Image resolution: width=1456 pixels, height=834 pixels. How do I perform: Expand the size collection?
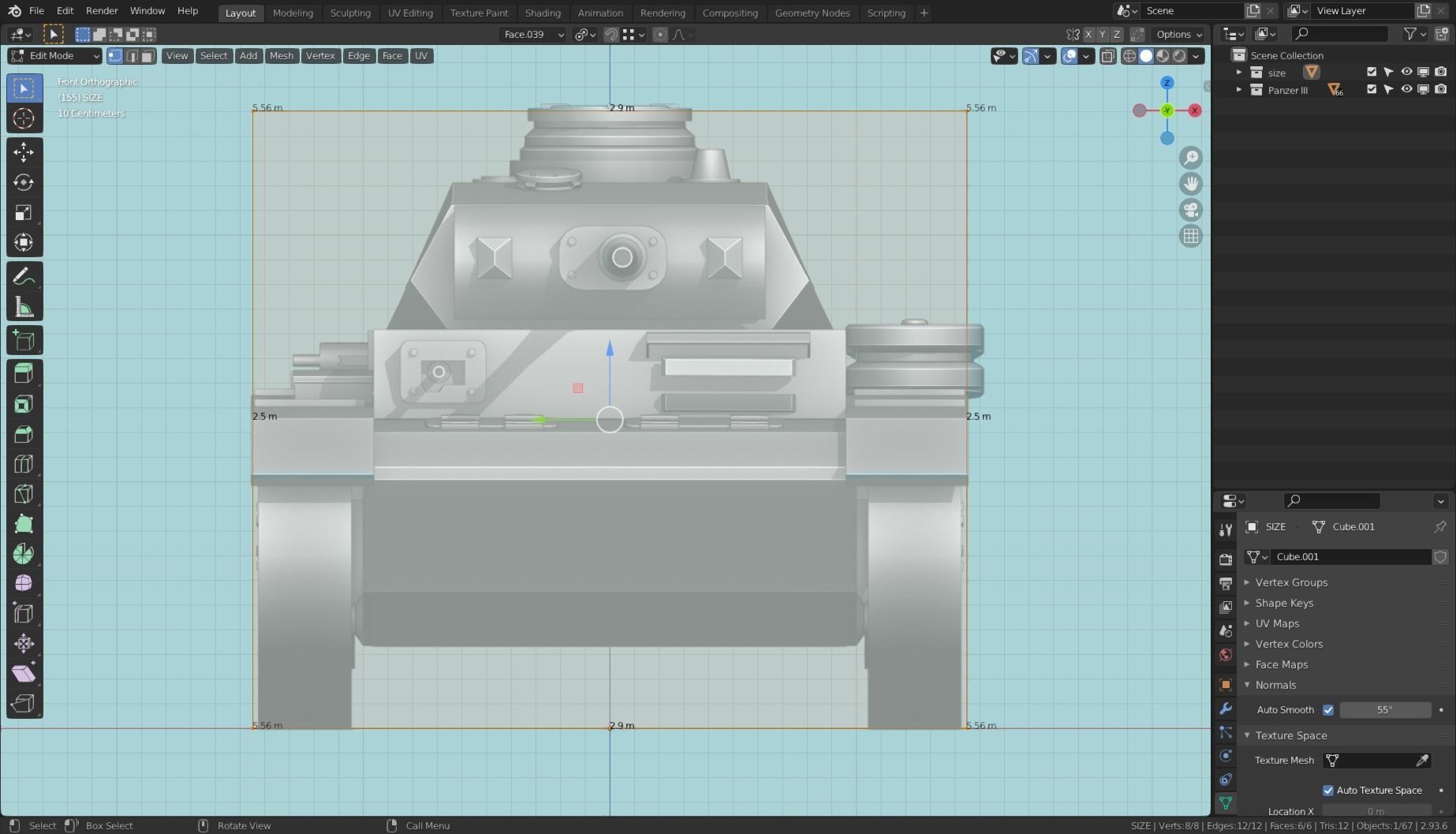(x=1239, y=72)
